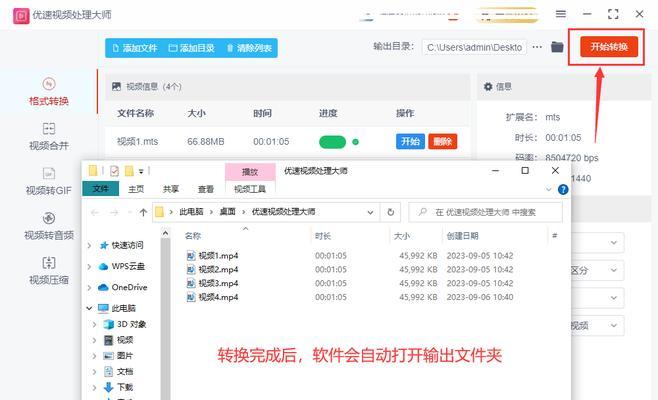Expand the Explorer ribbon chevron
The height and width of the screenshot is (400, 658).
(548, 190)
